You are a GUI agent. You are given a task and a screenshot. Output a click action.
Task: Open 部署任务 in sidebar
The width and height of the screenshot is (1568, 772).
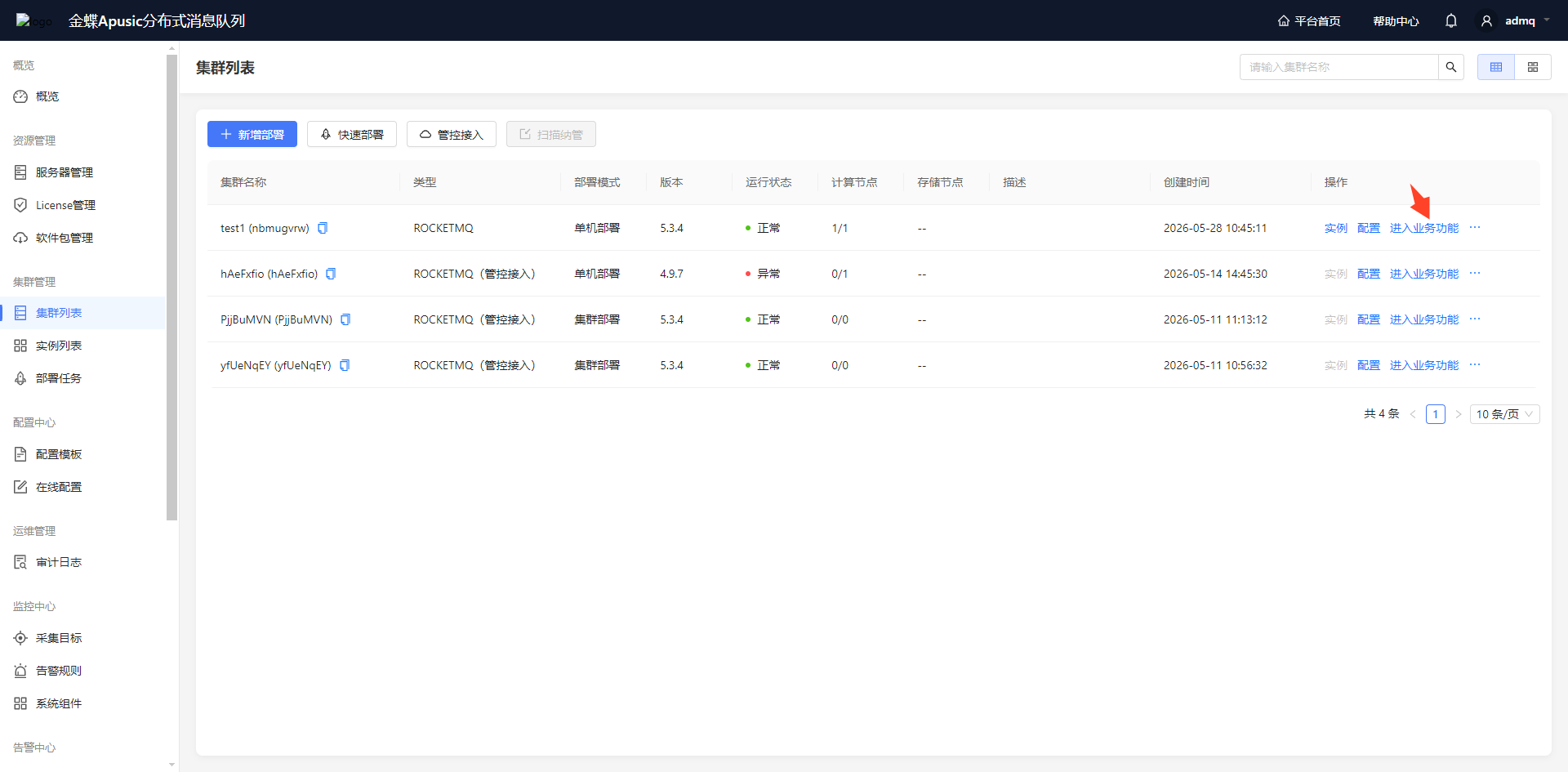click(59, 378)
